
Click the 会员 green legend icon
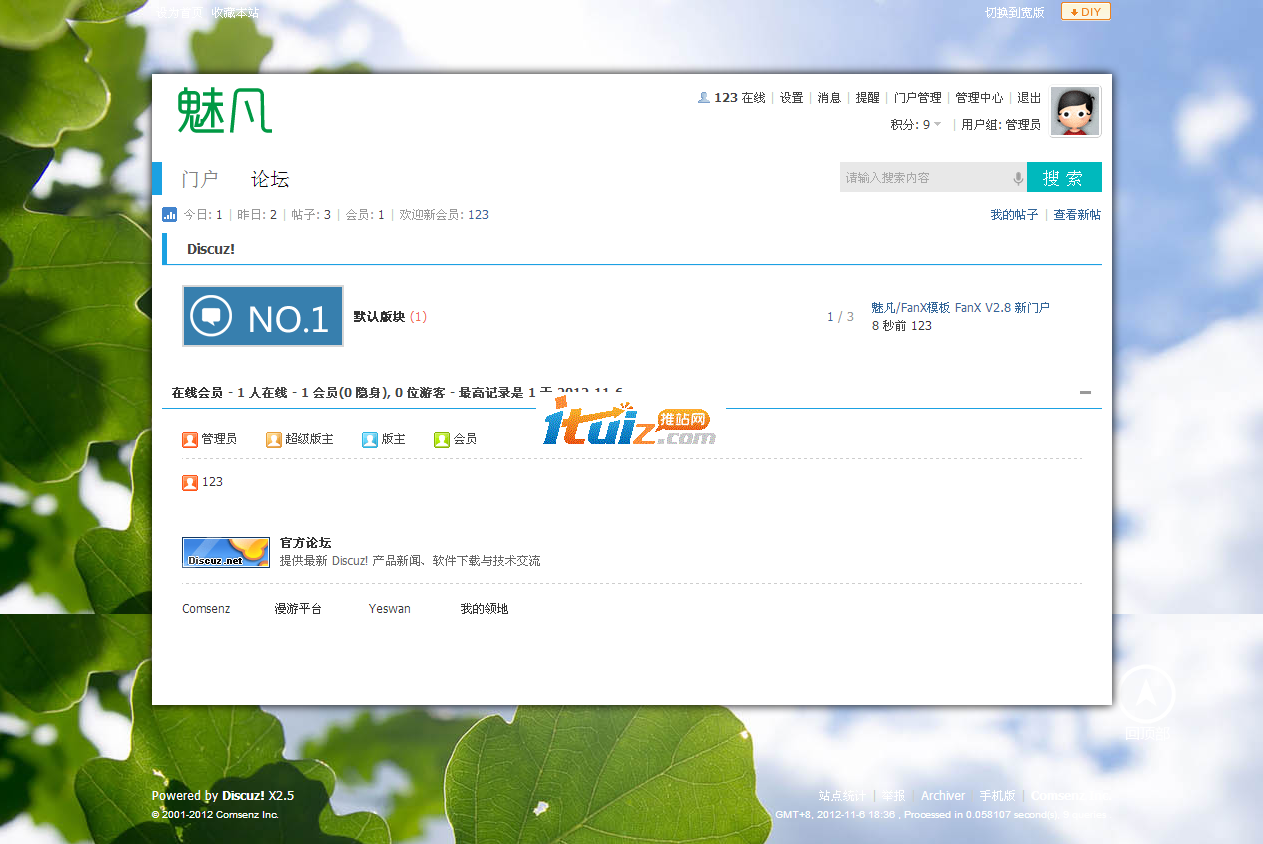click(443, 438)
